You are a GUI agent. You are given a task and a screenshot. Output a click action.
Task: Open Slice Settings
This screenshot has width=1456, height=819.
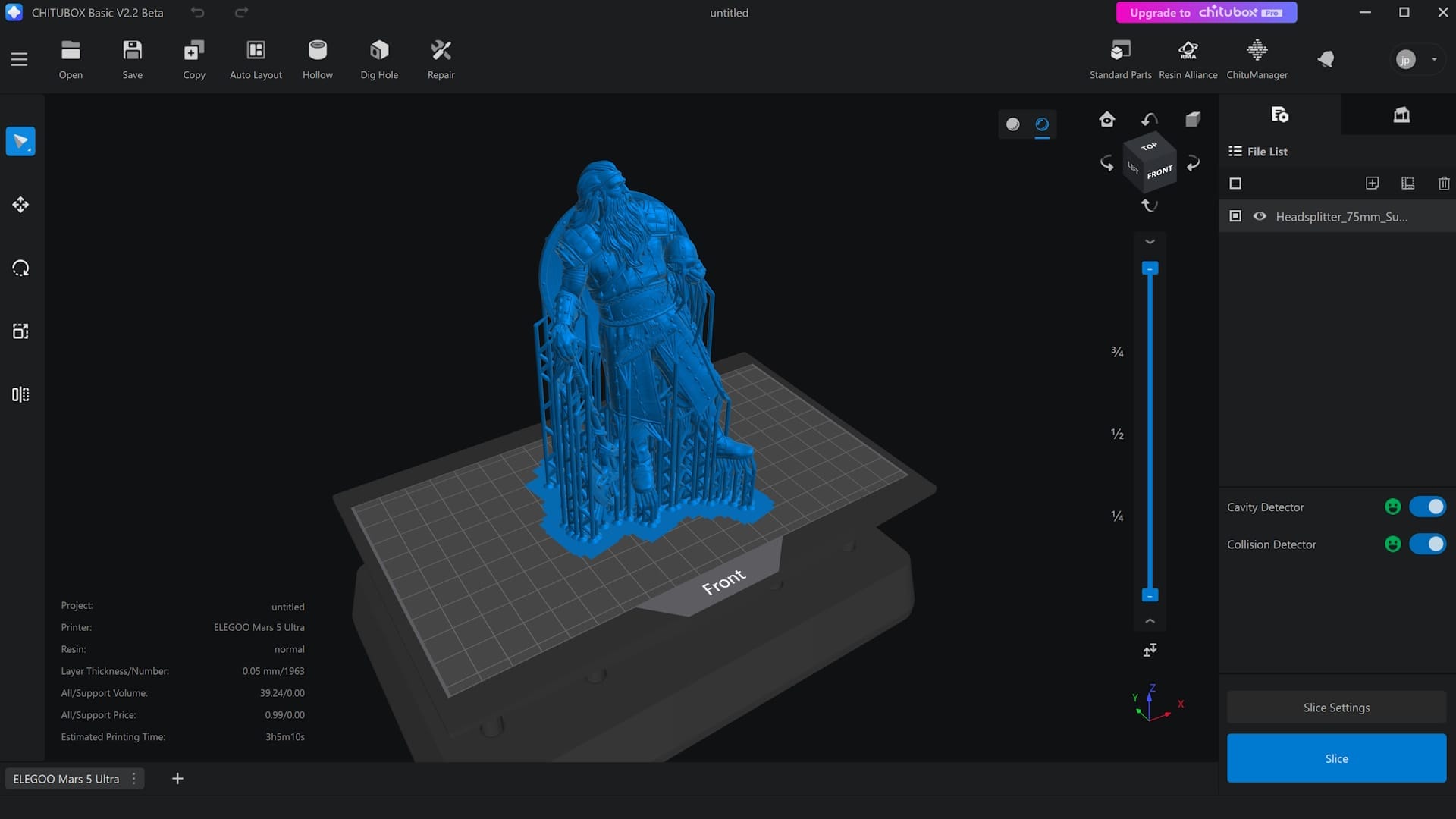pyautogui.click(x=1336, y=708)
